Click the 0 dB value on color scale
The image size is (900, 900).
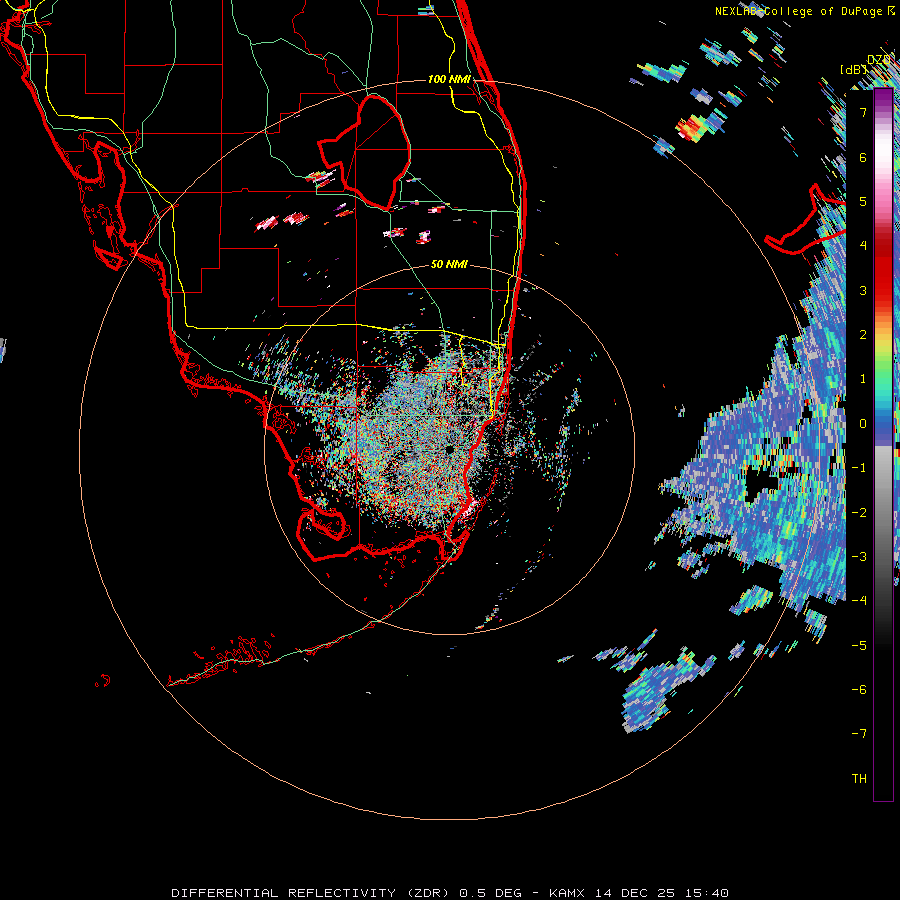863,424
